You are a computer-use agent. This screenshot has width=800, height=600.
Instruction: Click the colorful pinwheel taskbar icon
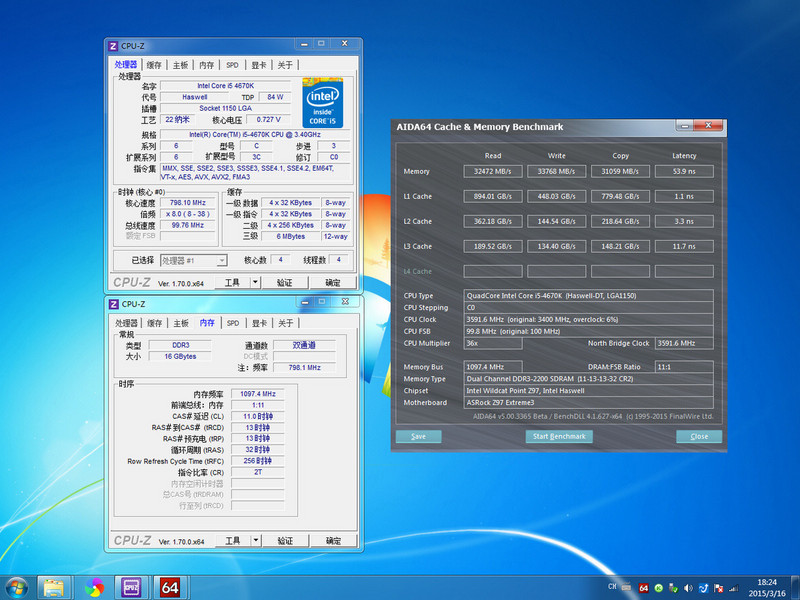click(94, 586)
